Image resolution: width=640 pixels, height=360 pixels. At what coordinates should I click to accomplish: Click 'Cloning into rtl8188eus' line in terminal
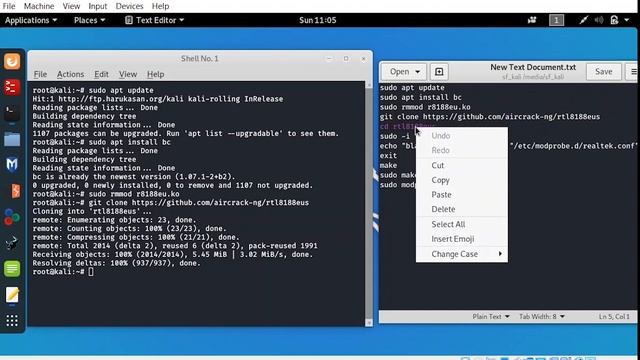point(92,211)
